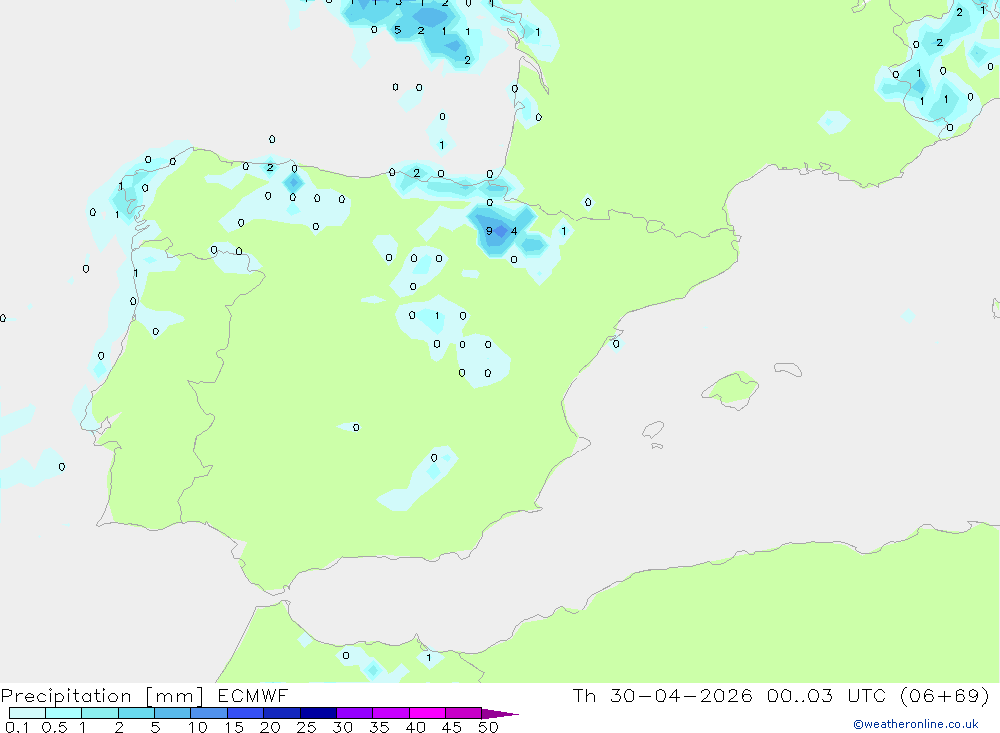
Task: Click the legend label "0.1"
Action: (17, 727)
